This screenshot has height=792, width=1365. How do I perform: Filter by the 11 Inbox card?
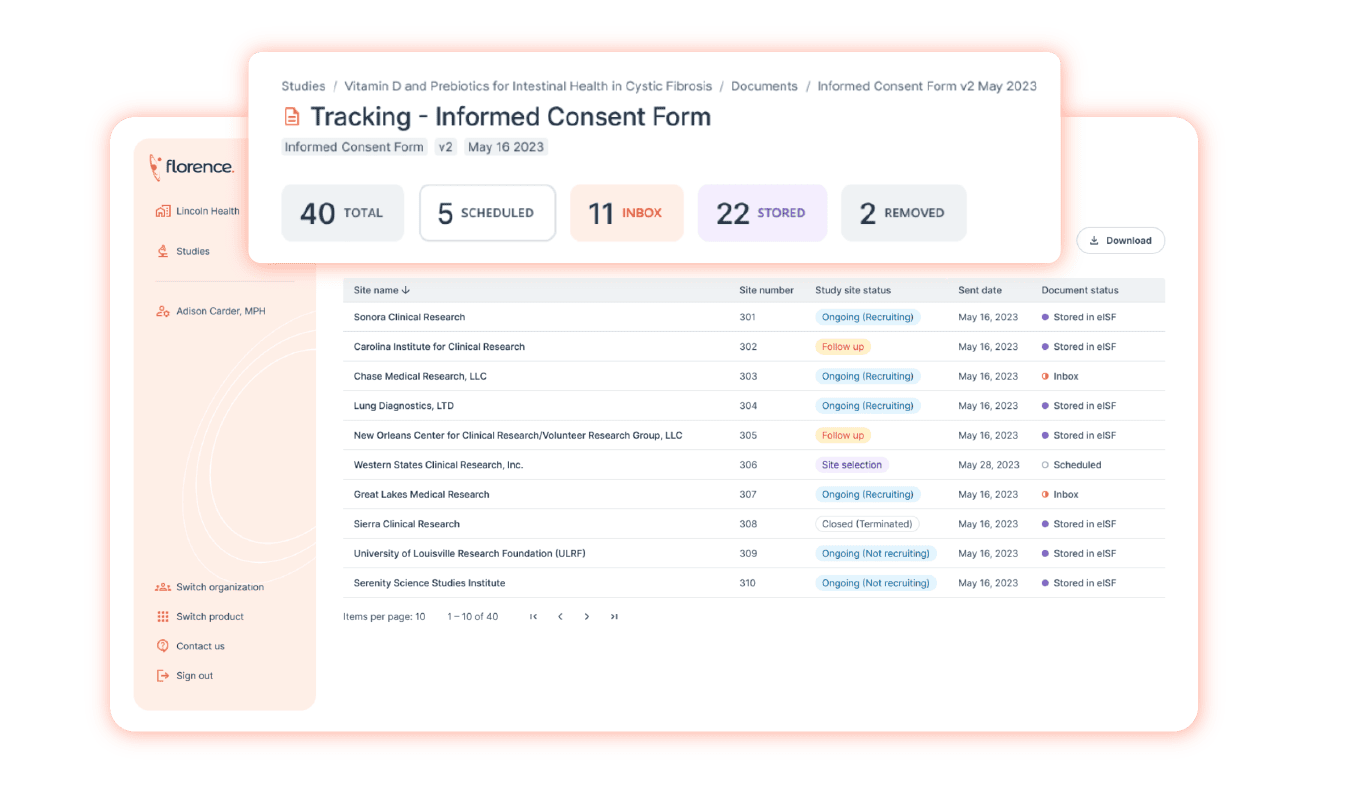point(626,213)
